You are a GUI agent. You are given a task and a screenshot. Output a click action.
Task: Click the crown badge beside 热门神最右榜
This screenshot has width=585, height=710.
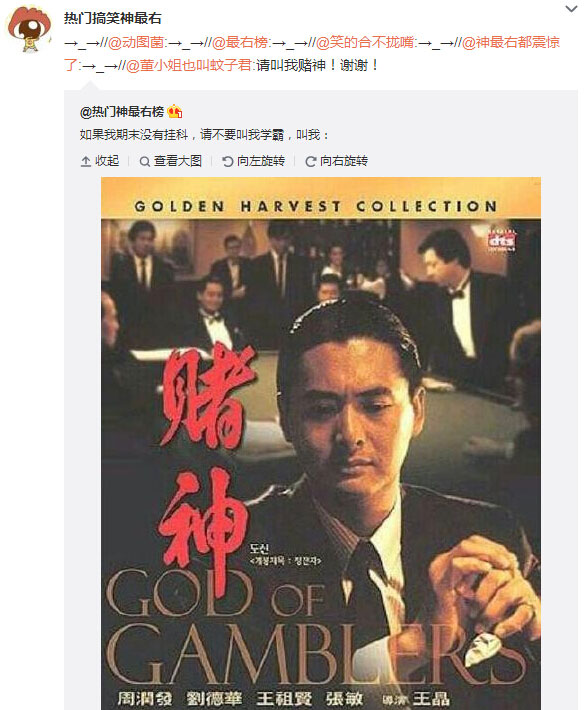point(175,111)
